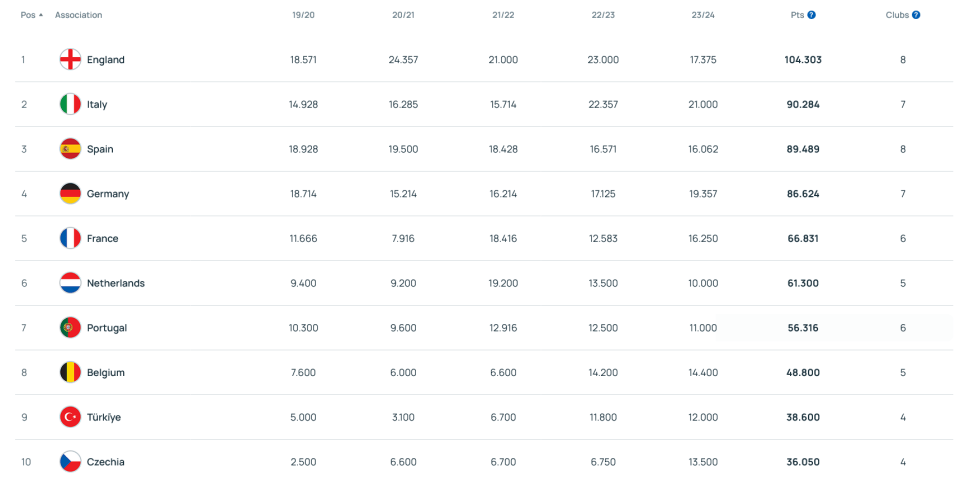Select the 19/20 season column header
This screenshot has width=960, height=481.
point(304,15)
